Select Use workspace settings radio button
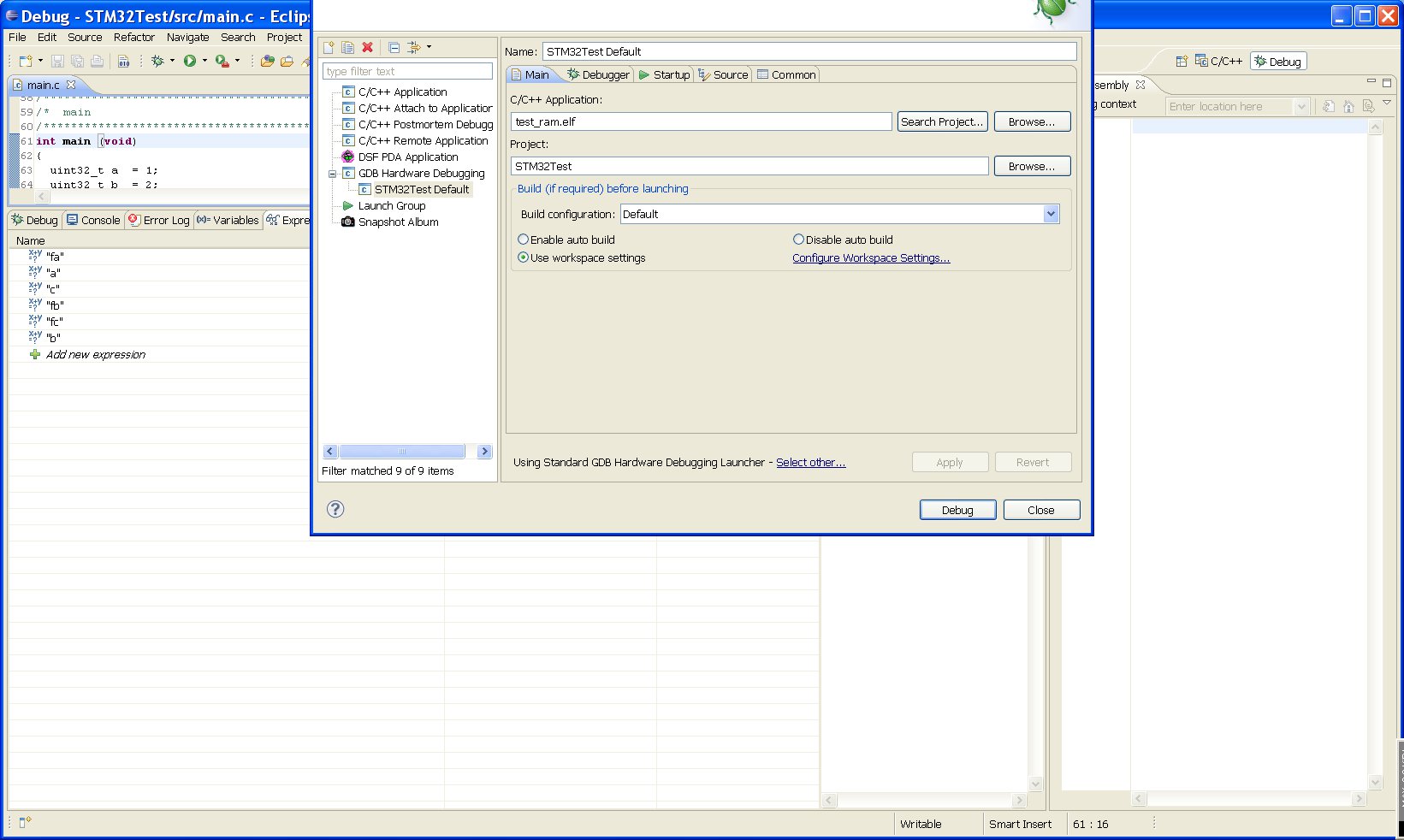Image resolution: width=1404 pixels, height=840 pixels. [523, 257]
